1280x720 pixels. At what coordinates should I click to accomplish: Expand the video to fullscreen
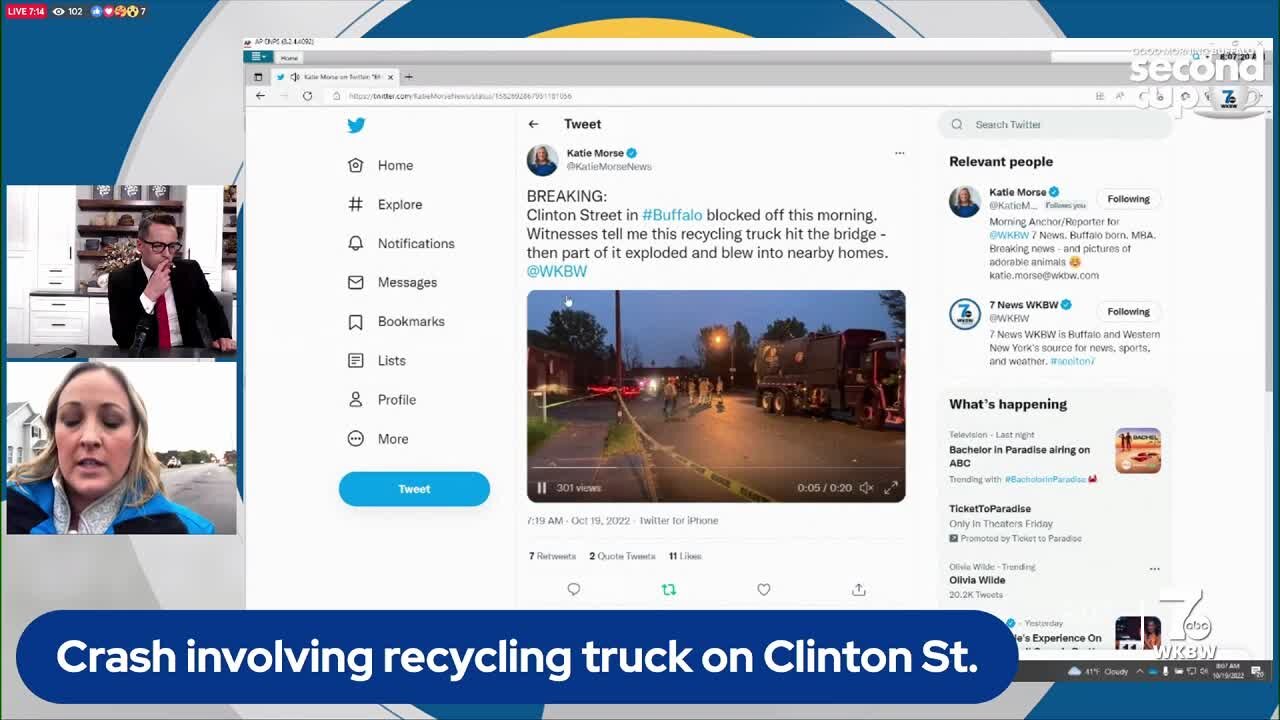pos(891,488)
